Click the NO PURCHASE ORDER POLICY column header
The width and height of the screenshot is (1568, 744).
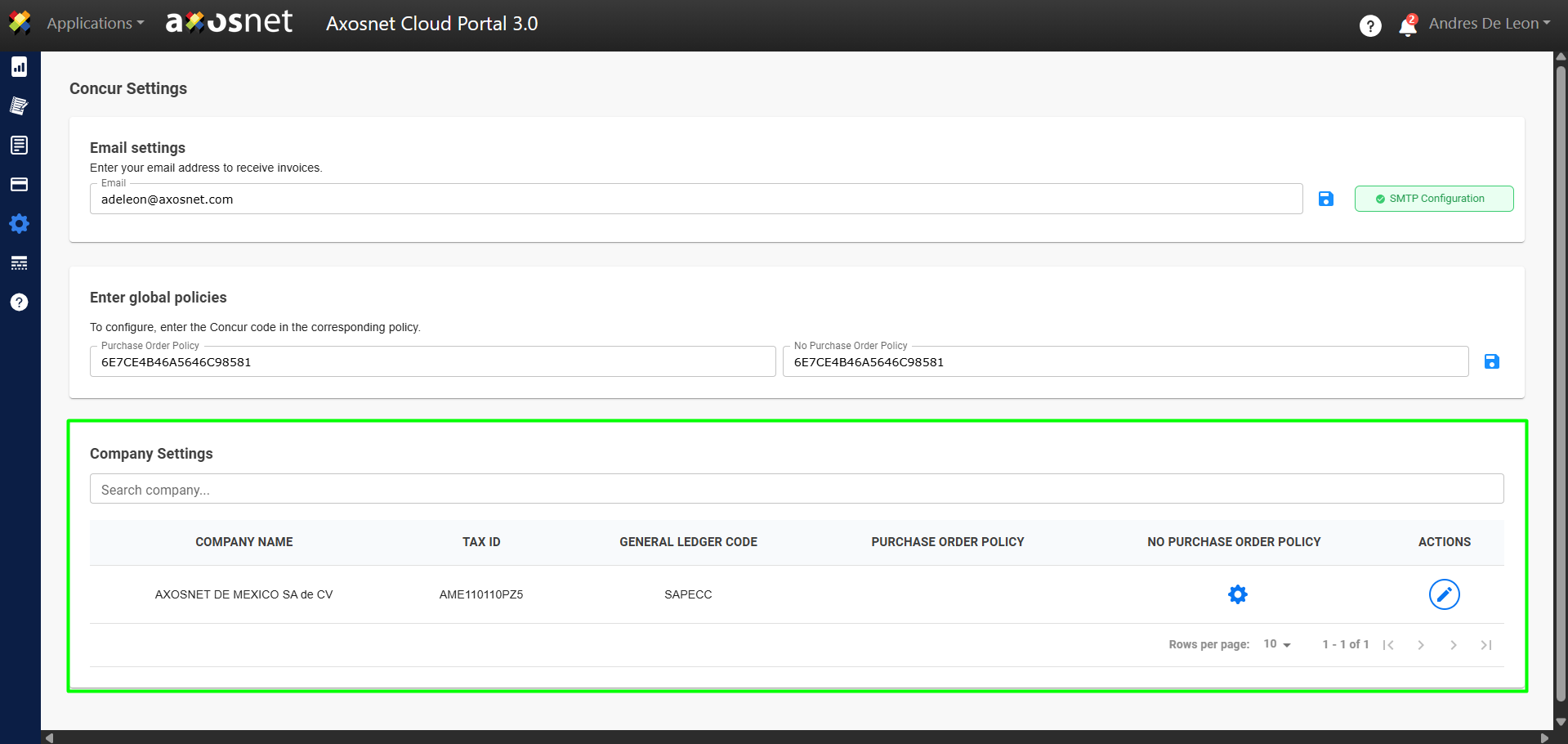coord(1234,542)
